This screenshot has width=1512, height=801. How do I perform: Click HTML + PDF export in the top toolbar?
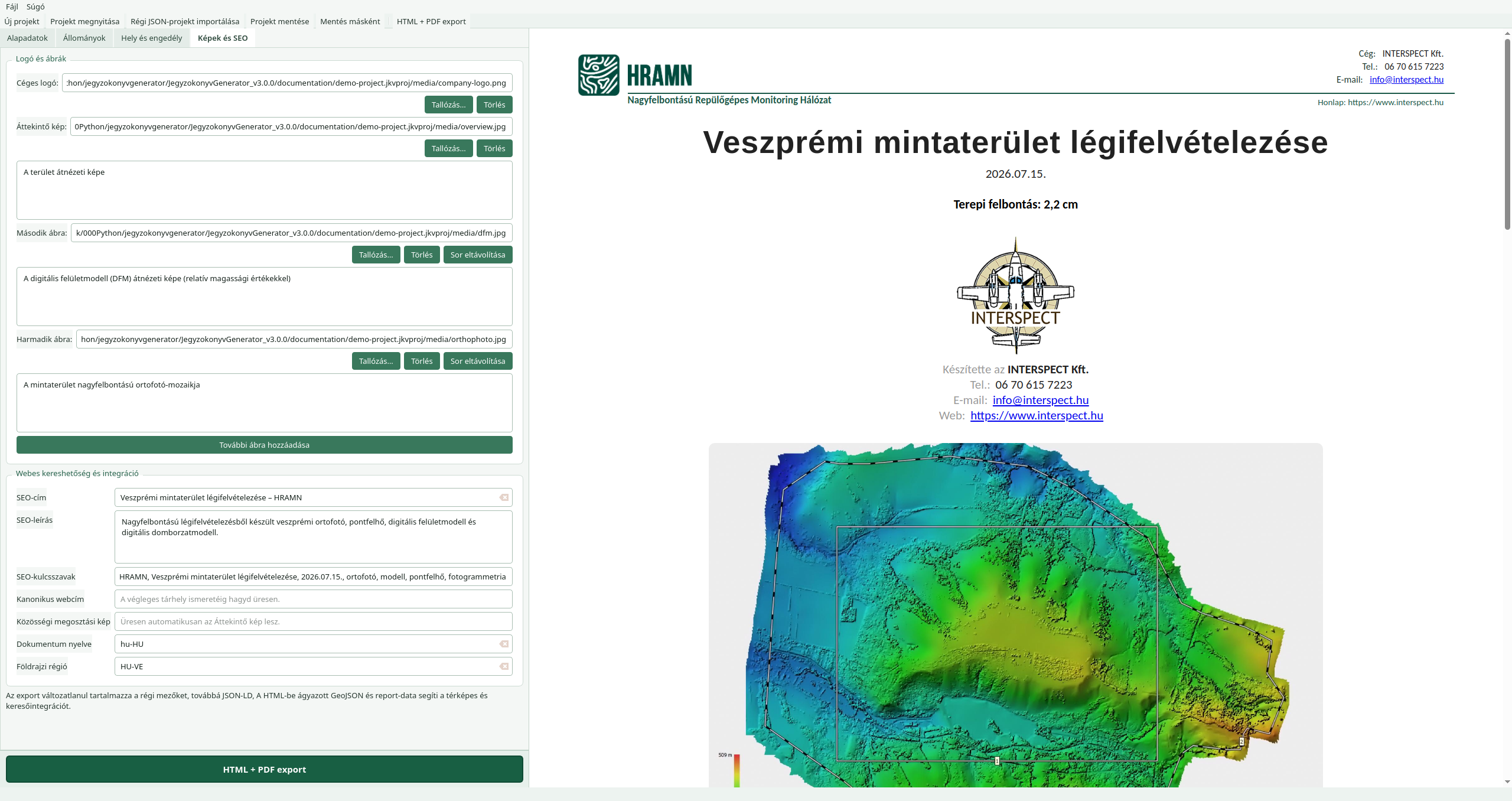pyautogui.click(x=431, y=21)
